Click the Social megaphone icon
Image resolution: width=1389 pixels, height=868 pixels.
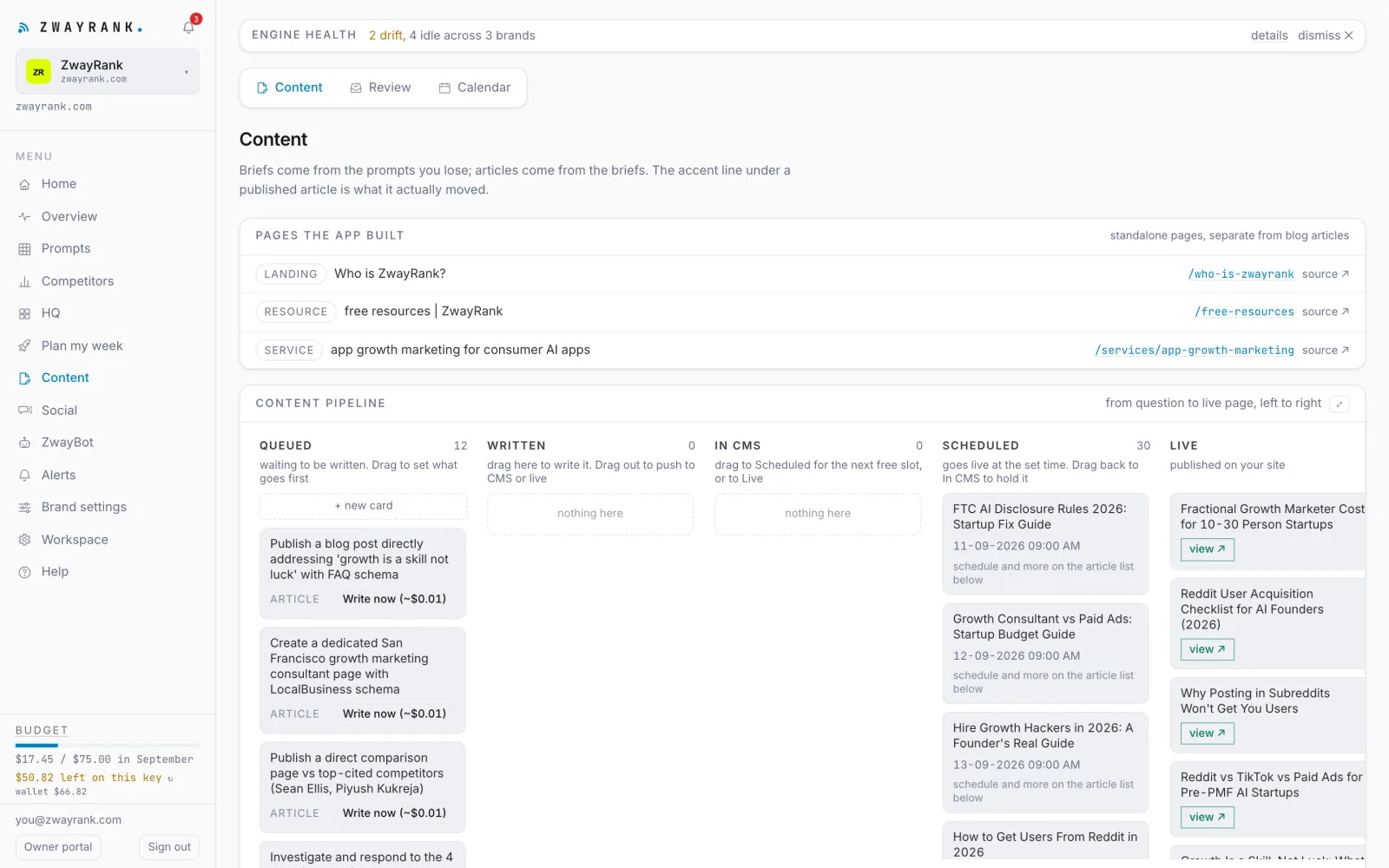[x=24, y=411]
